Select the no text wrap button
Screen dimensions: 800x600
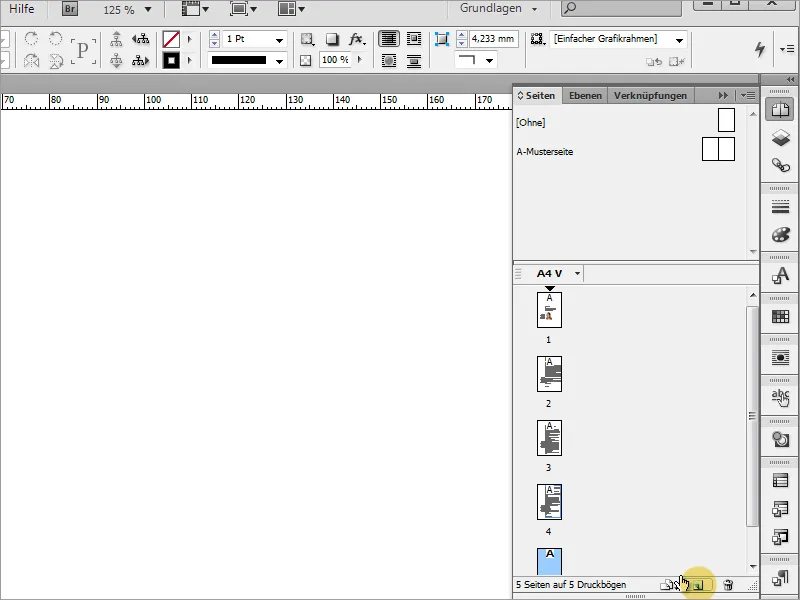(389, 39)
